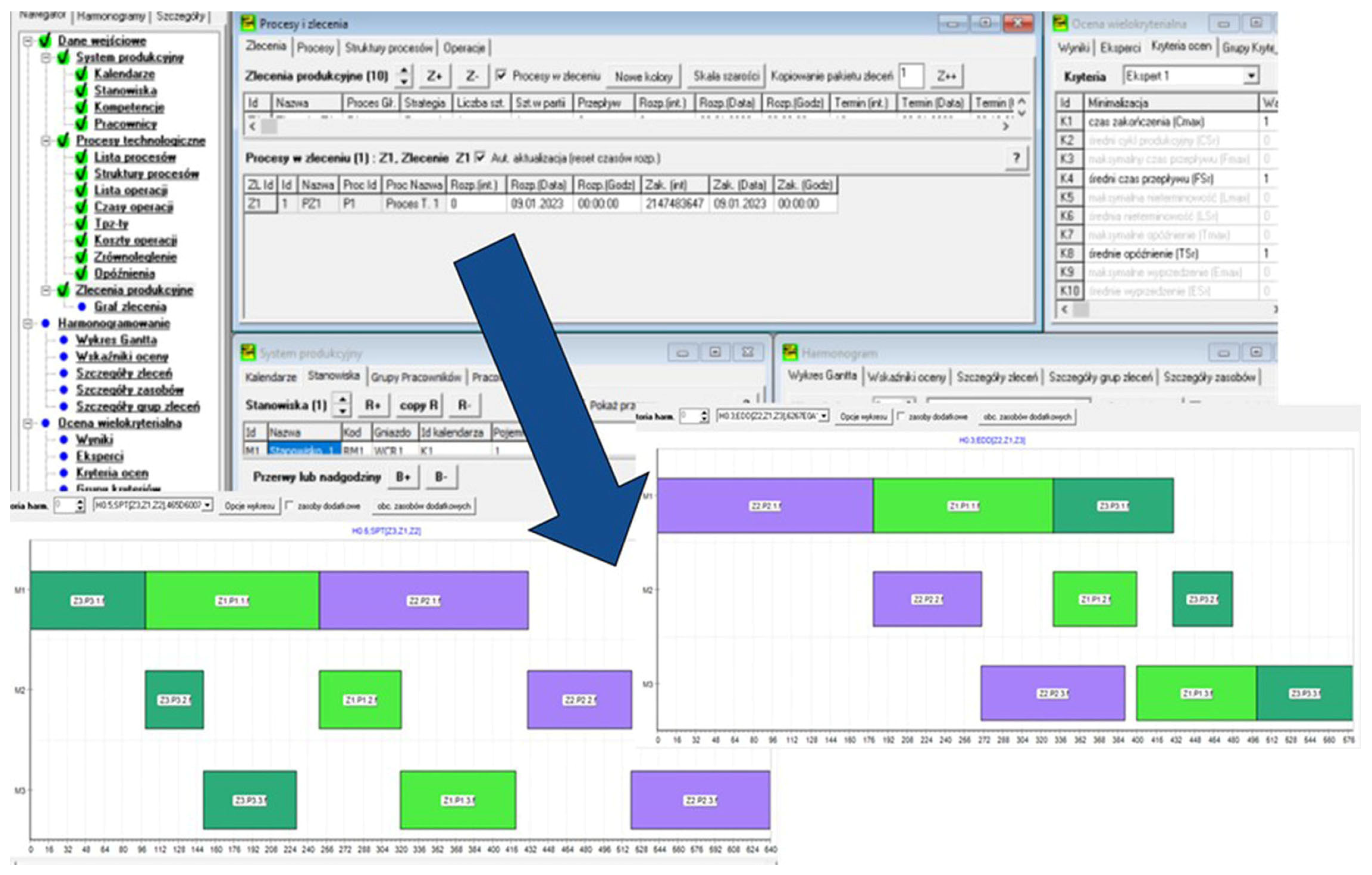Open the H0.5 SPT schedule dropdown
Screen dimensions: 1372x875
(208, 505)
